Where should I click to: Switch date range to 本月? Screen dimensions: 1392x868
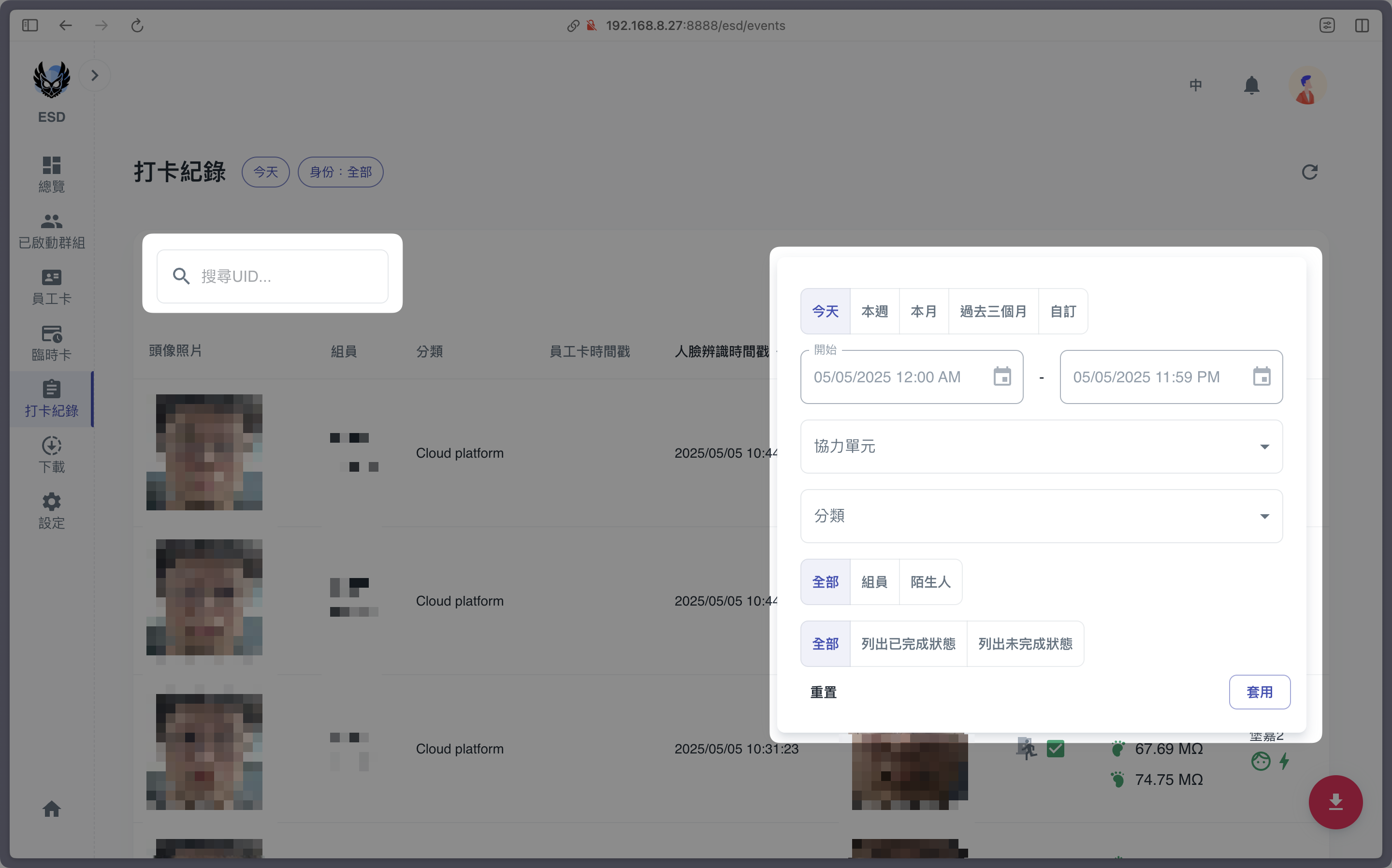[923, 311]
